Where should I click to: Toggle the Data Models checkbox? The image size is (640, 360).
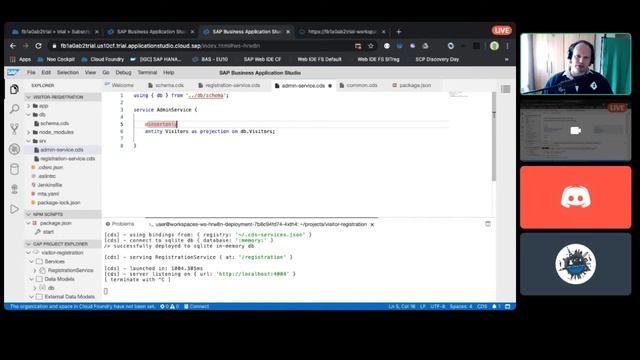pyautogui.click(x=40, y=279)
